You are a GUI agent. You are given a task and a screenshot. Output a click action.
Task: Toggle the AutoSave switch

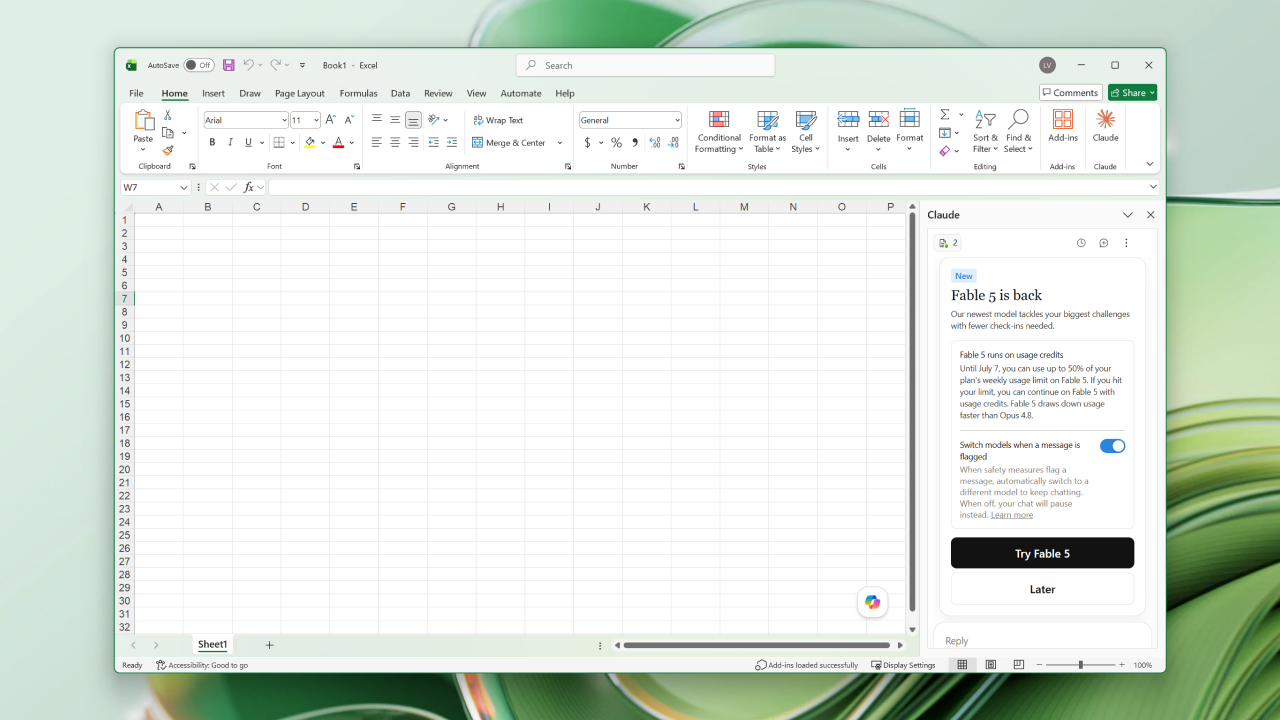(199, 65)
